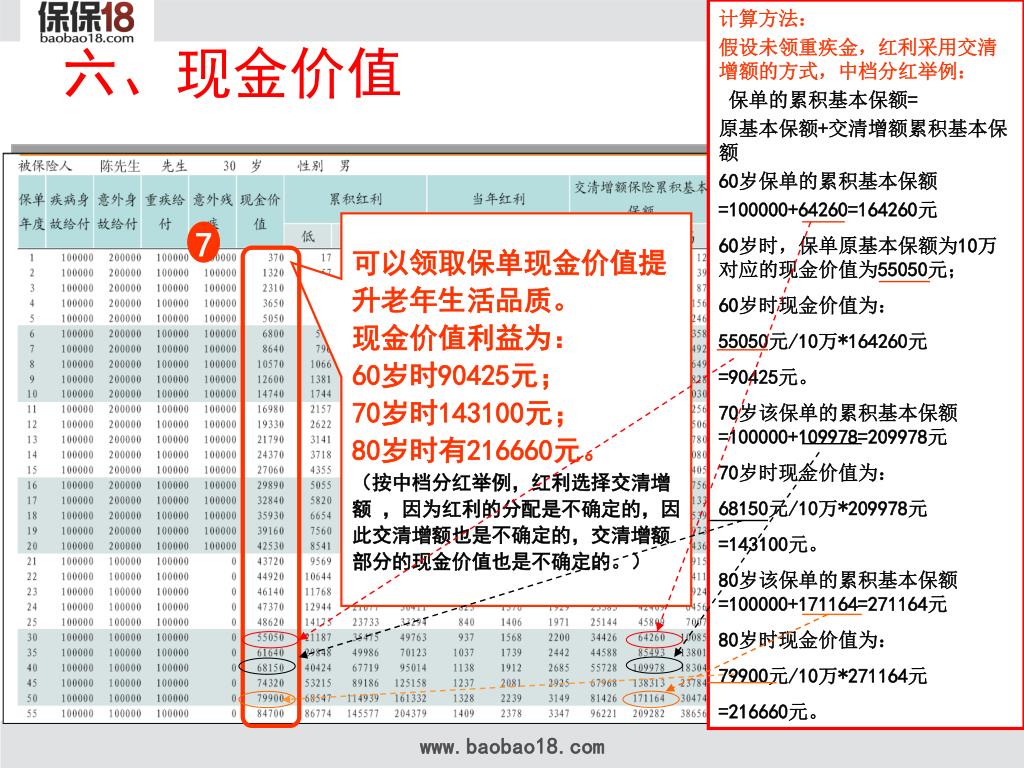This screenshot has height=768, width=1024.
Task: Select cash value cell 48620
Action: pos(270,622)
